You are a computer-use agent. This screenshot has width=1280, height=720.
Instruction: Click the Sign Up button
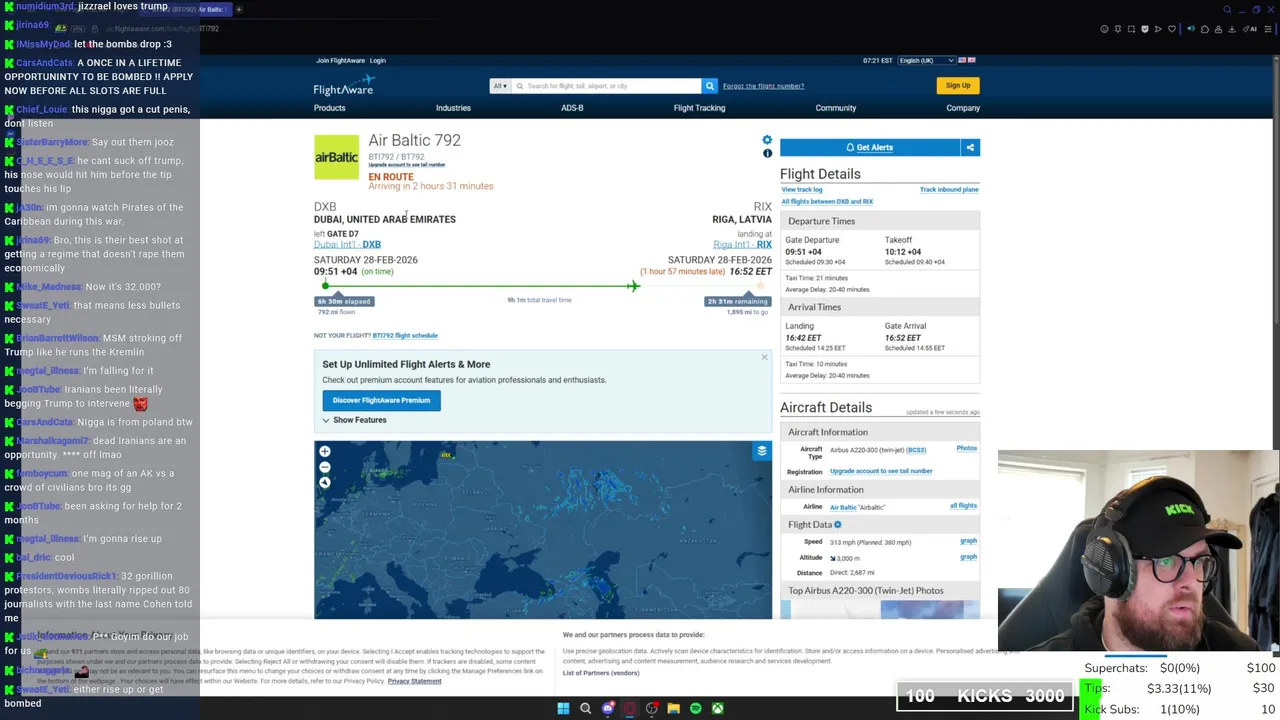958,85
